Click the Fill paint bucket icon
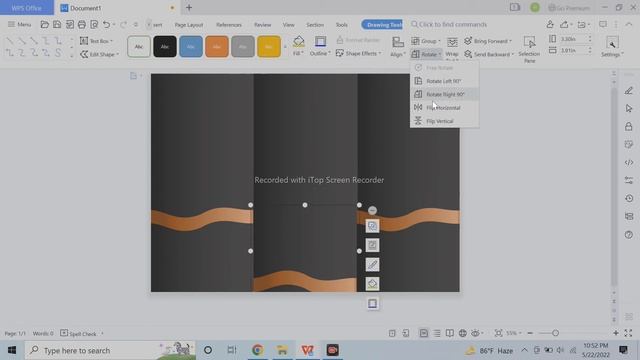 click(x=298, y=42)
